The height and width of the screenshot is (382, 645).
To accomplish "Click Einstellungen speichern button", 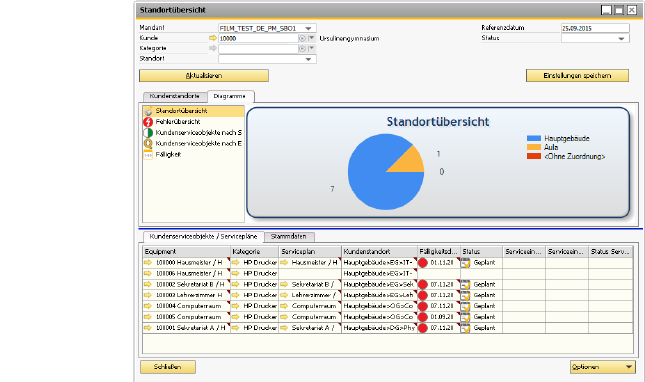I will 577,76.
